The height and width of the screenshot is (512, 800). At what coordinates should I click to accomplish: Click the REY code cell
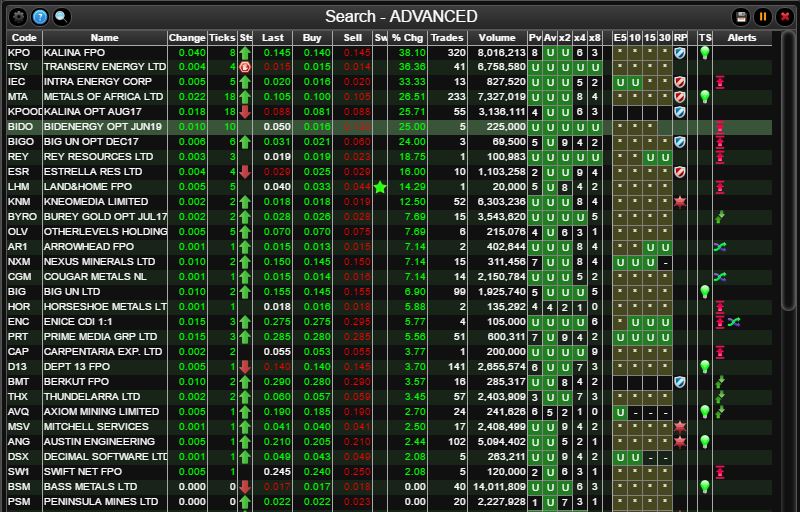pyautogui.click(x=24, y=157)
